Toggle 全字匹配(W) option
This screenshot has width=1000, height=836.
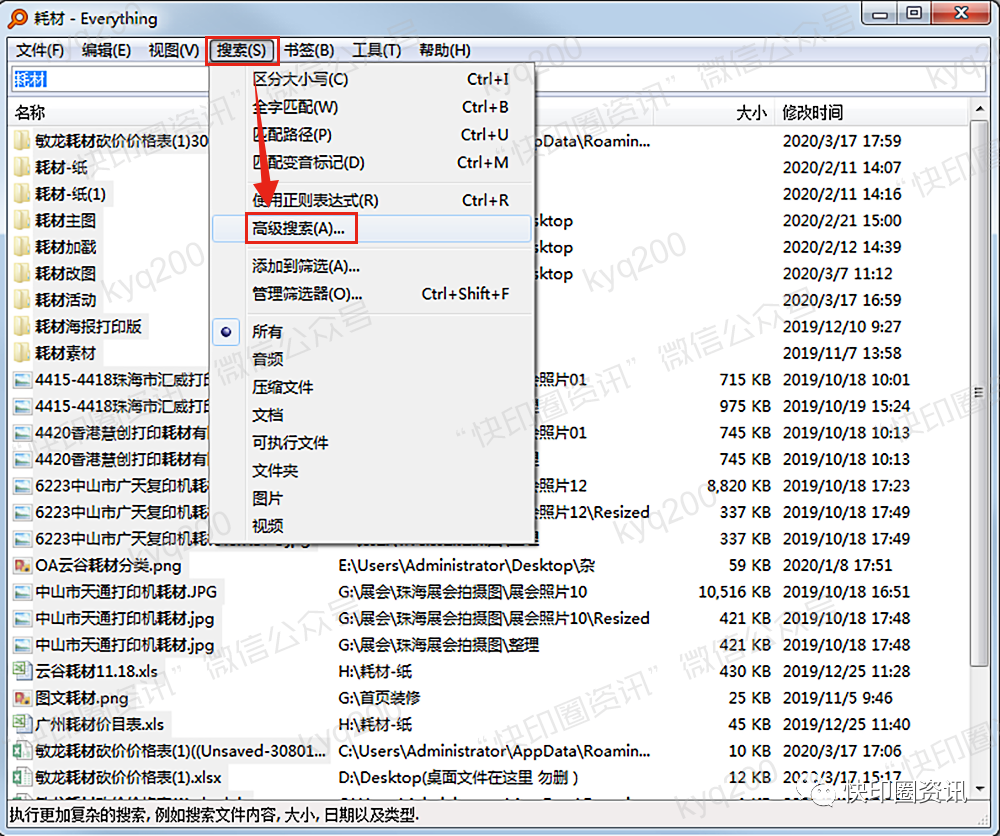[x=372, y=107]
